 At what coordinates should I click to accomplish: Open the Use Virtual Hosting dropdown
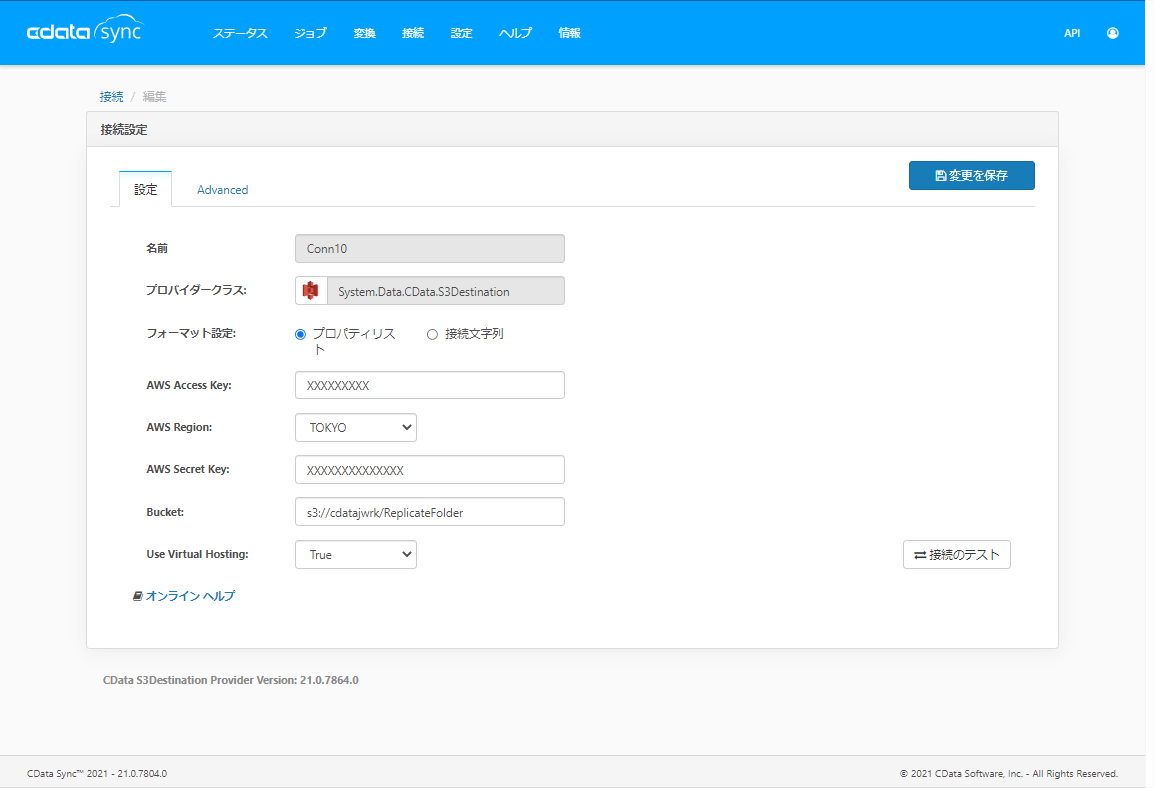355,554
